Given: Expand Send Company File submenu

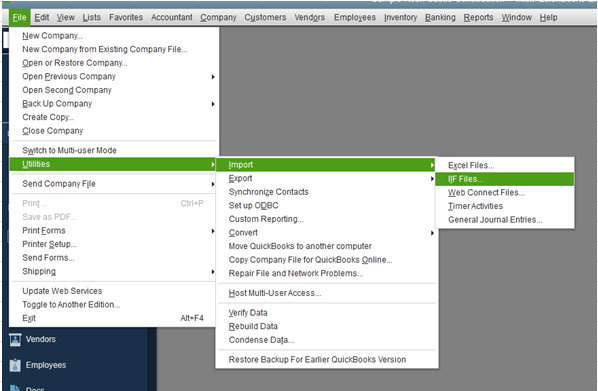Looking at the screenshot, I should (114, 184).
